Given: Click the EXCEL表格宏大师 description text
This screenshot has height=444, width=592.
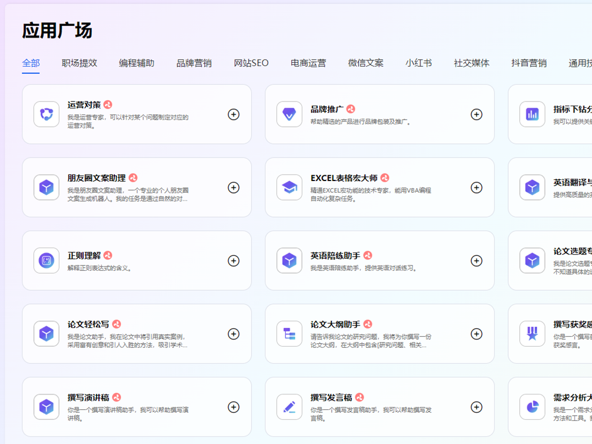Looking at the screenshot, I should [x=371, y=194].
